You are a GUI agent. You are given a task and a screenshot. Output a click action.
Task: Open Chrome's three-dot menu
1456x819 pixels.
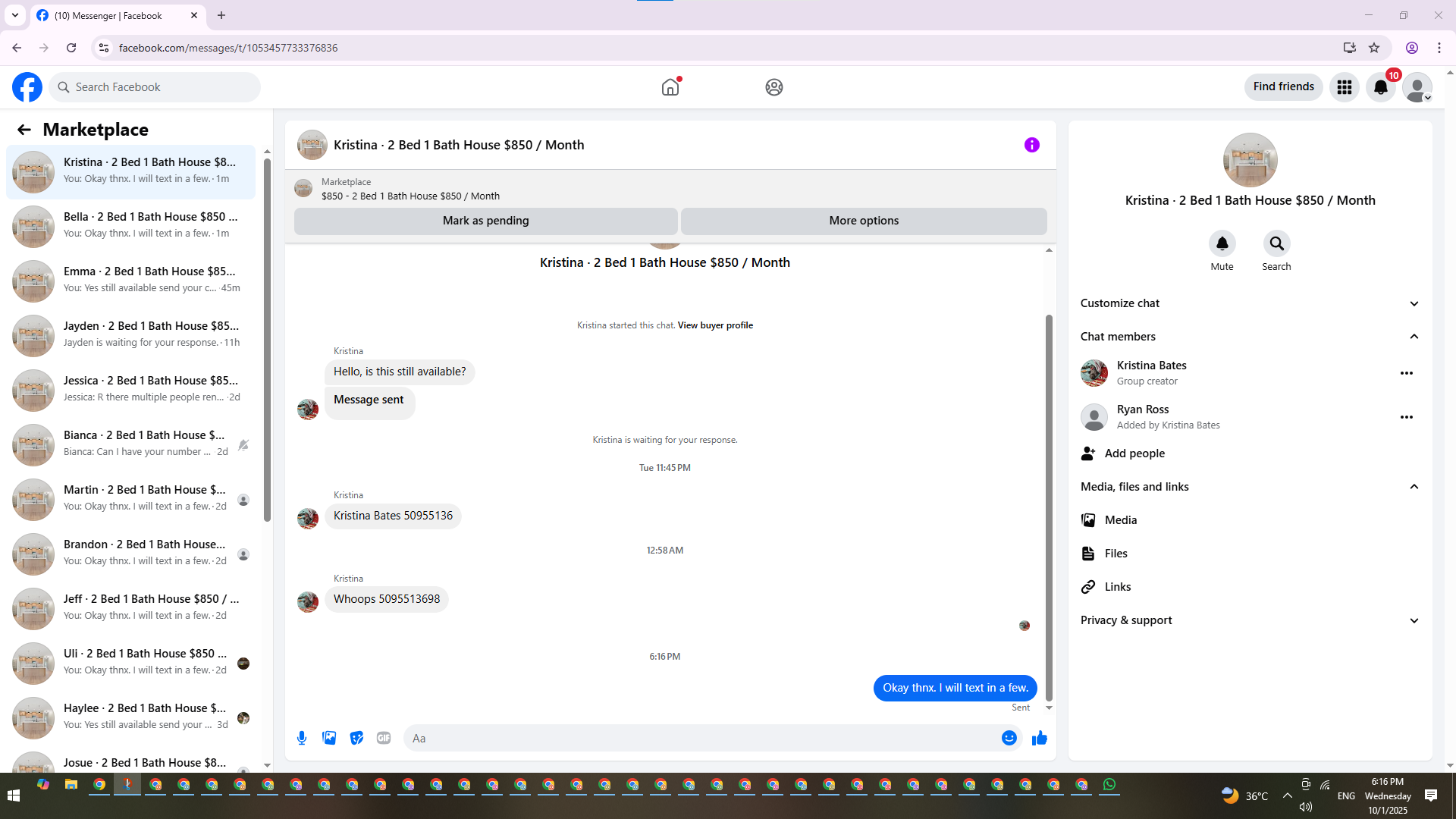[x=1439, y=48]
